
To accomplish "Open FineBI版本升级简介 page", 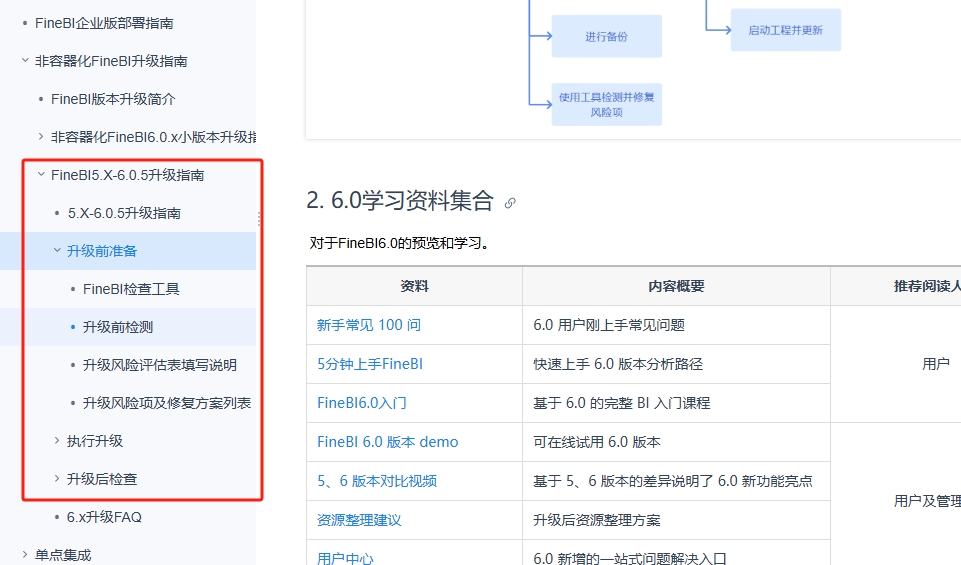I will pos(113,99).
